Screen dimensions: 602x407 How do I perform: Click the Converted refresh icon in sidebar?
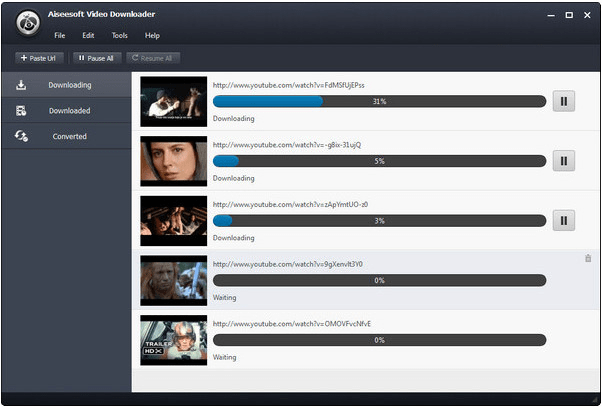(x=21, y=136)
